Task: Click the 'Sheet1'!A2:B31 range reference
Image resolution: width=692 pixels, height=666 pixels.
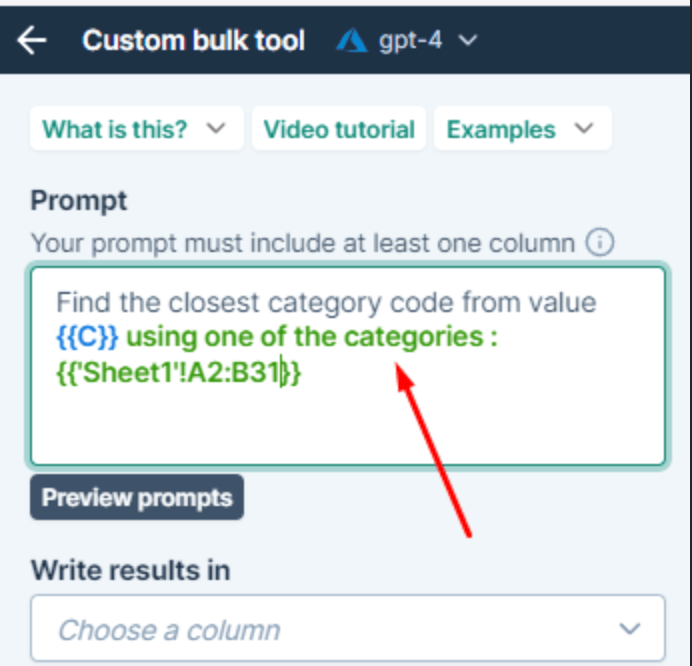Action: click(x=178, y=374)
